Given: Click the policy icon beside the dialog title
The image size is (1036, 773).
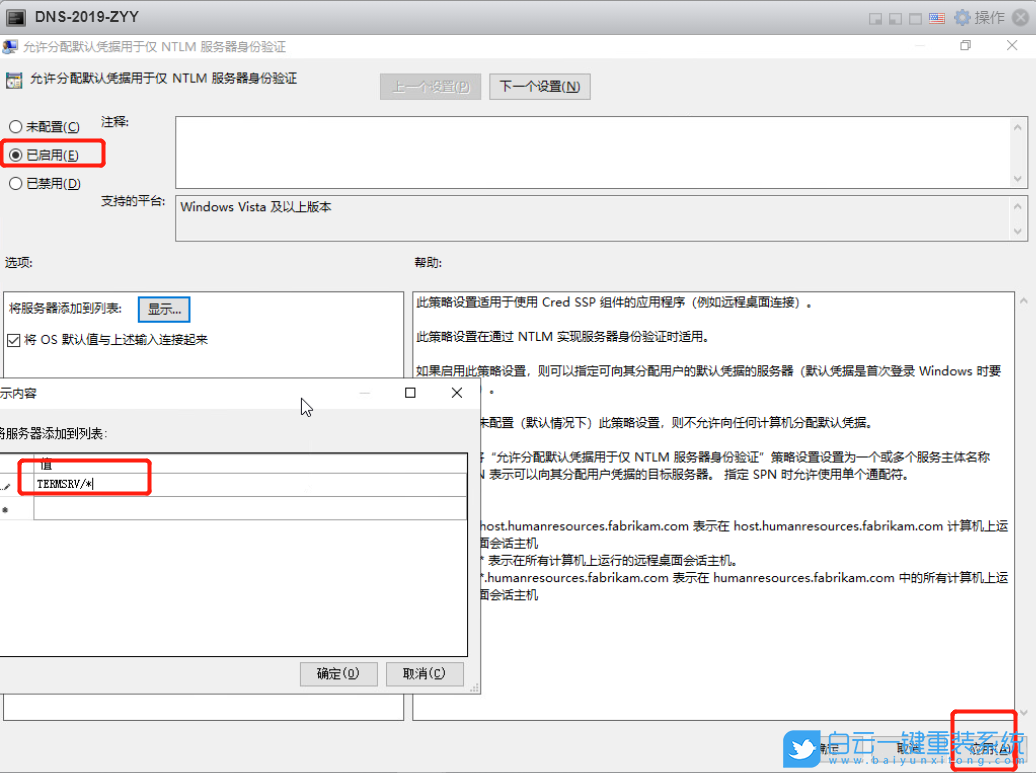Looking at the screenshot, I should point(11,45).
